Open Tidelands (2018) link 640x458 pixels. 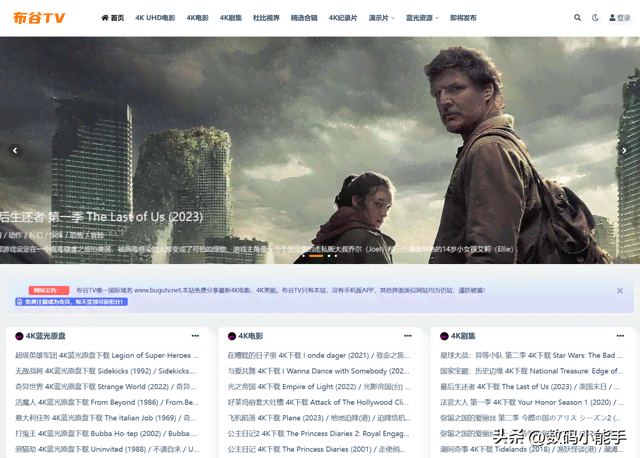(x=532, y=449)
